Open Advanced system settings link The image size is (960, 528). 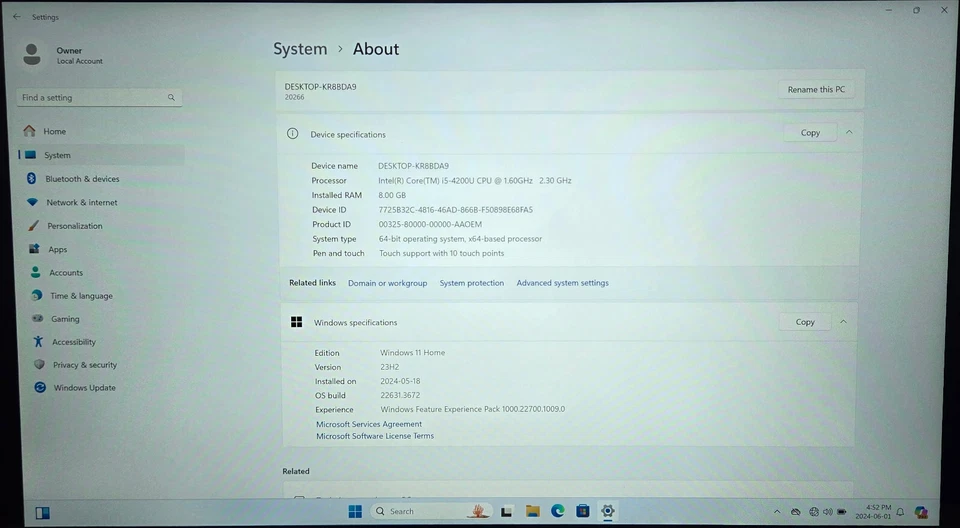coord(562,283)
